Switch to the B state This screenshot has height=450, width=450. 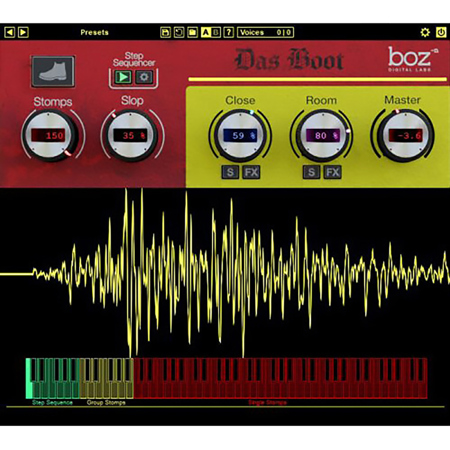tap(216, 32)
